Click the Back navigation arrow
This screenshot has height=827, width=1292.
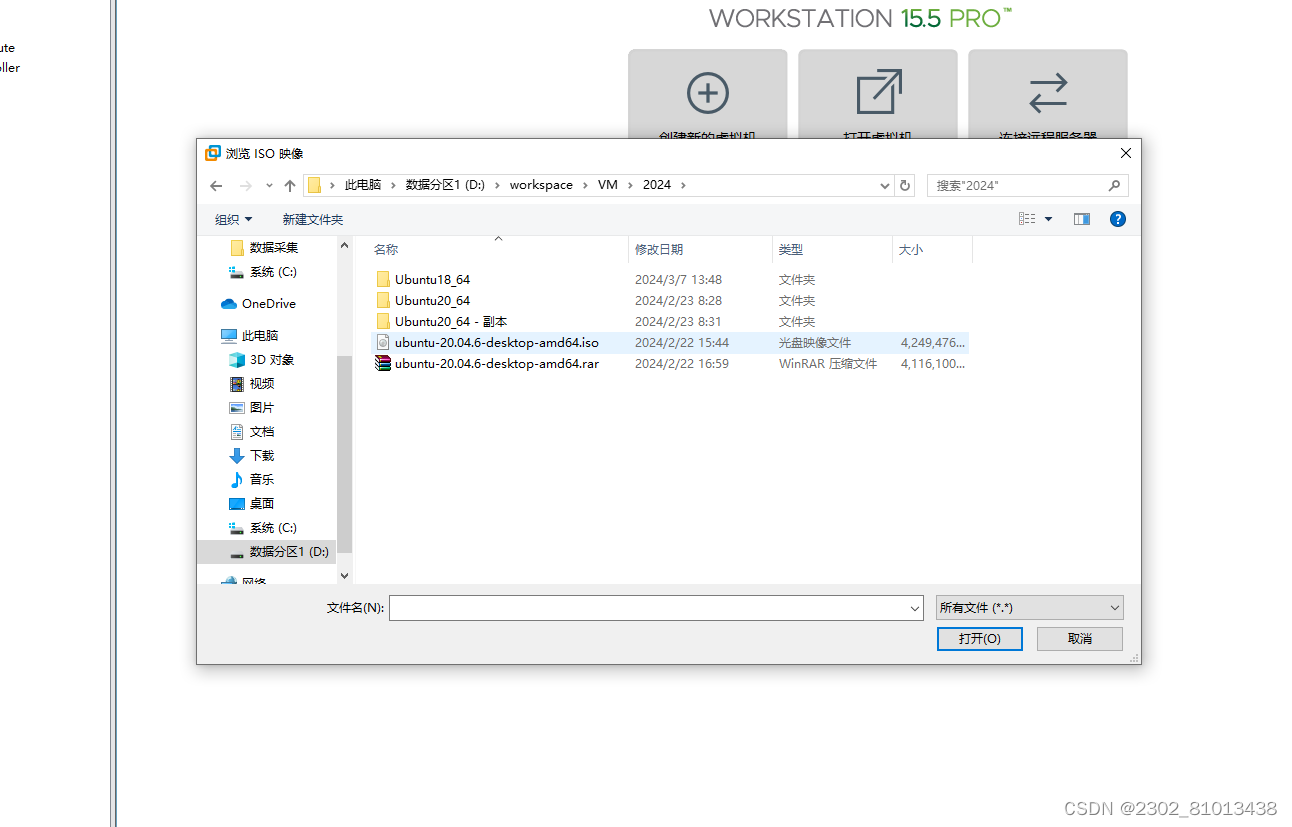pyautogui.click(x=216, y=186)
